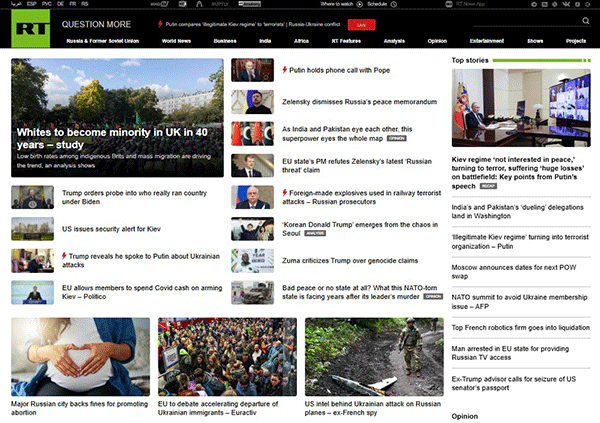Click the VK social icon

pos(566,4)
